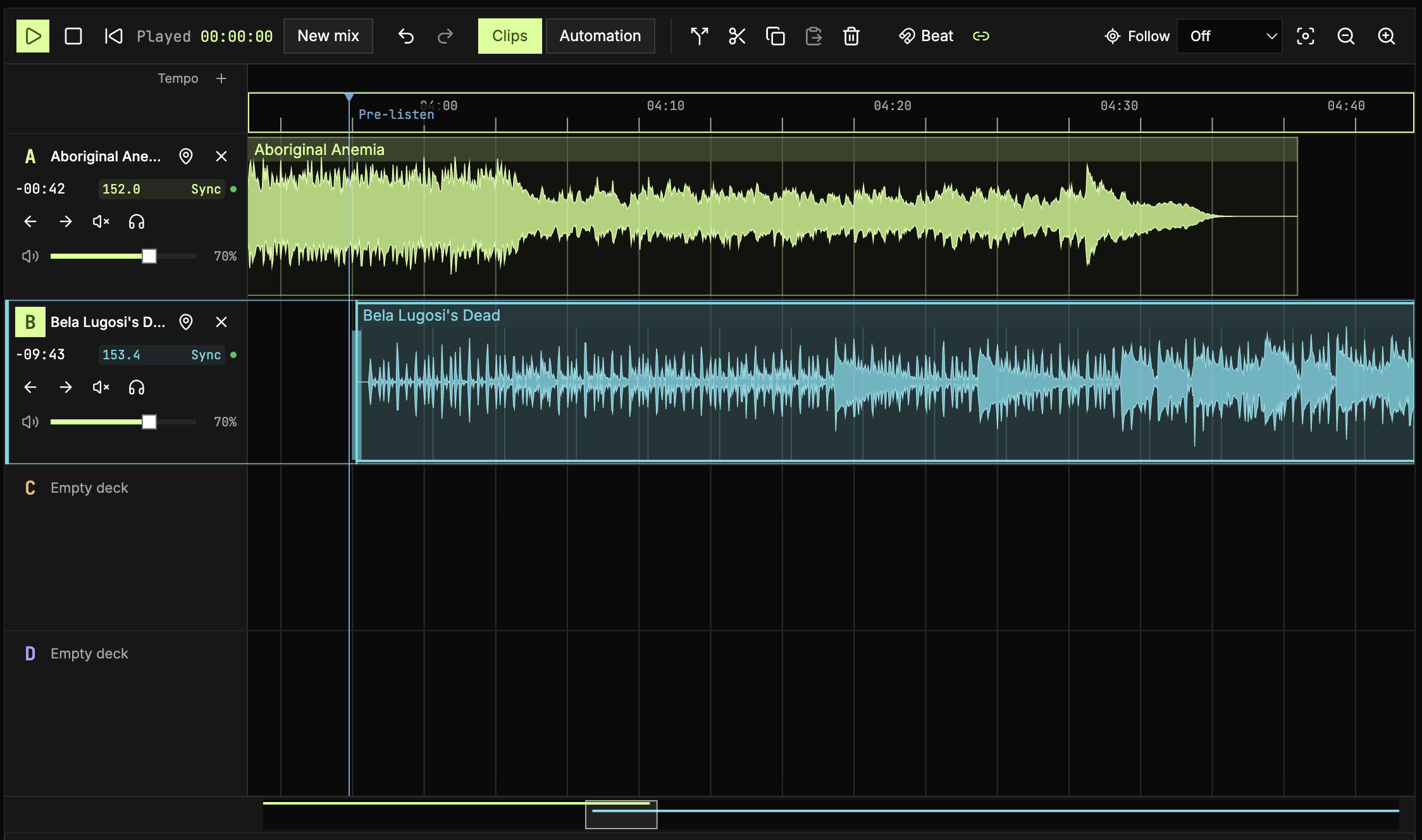Viewport: 1422px width, 840px height.
Task: Nudge deck A backward with left arrow
Action: click(30, 221)
